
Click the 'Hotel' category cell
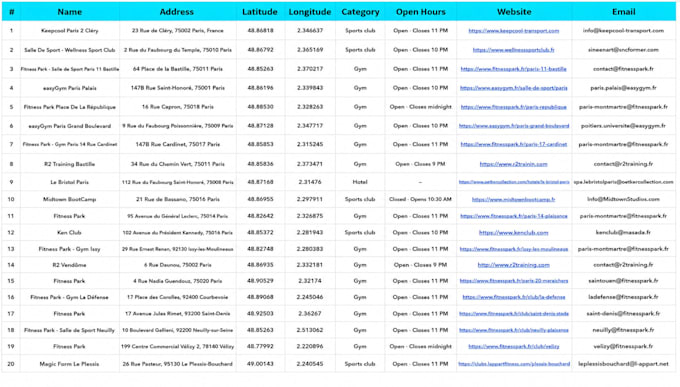[360, 182]
